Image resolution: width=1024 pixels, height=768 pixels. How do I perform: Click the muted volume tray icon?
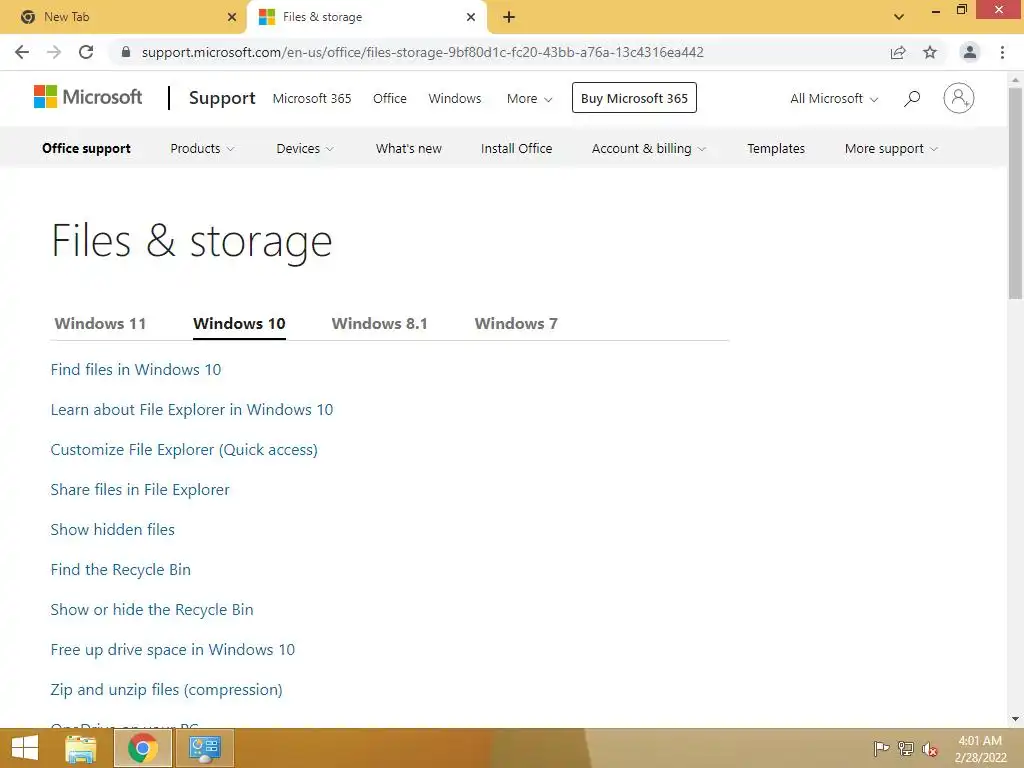(930, 749)
